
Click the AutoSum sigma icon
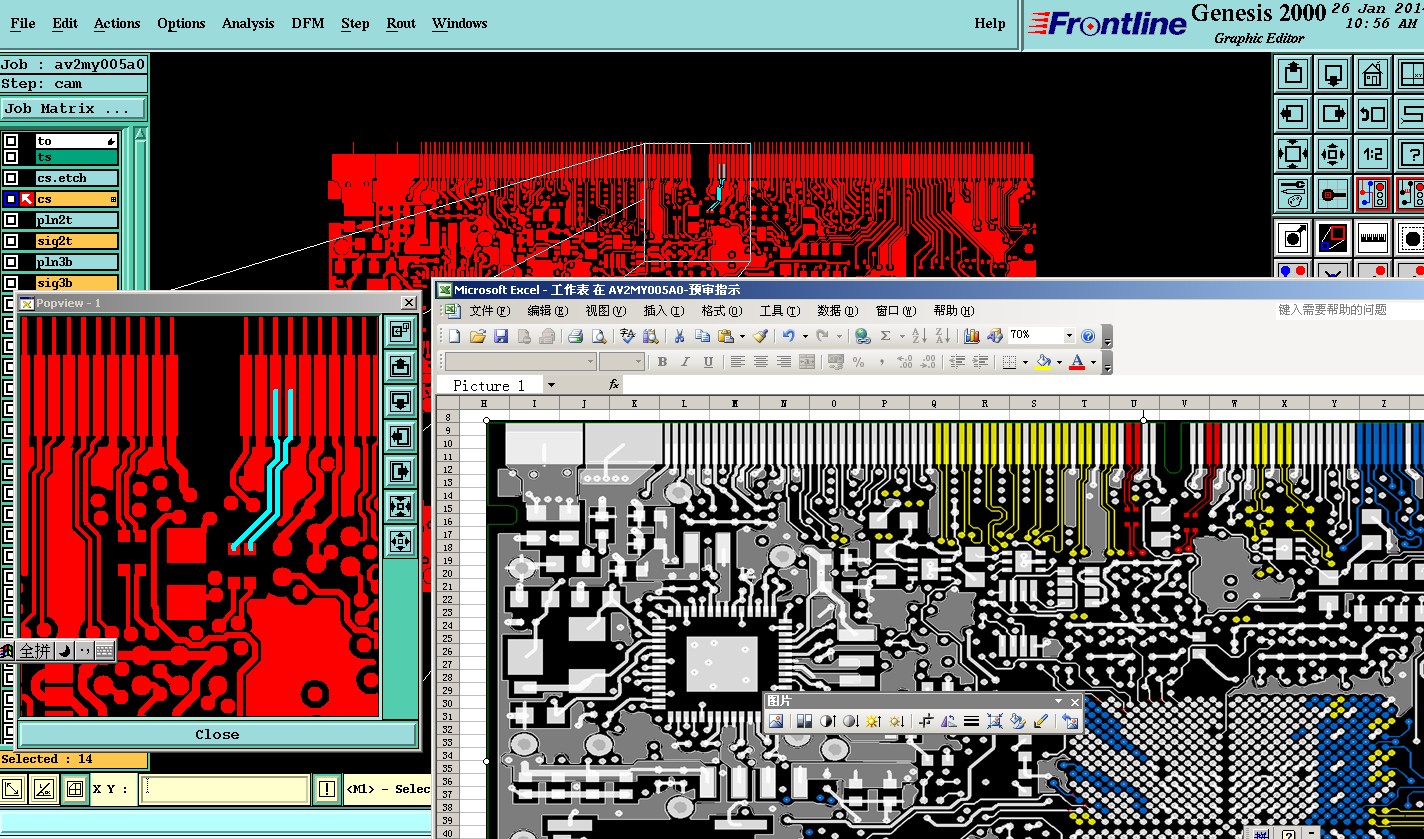(885, 336)
